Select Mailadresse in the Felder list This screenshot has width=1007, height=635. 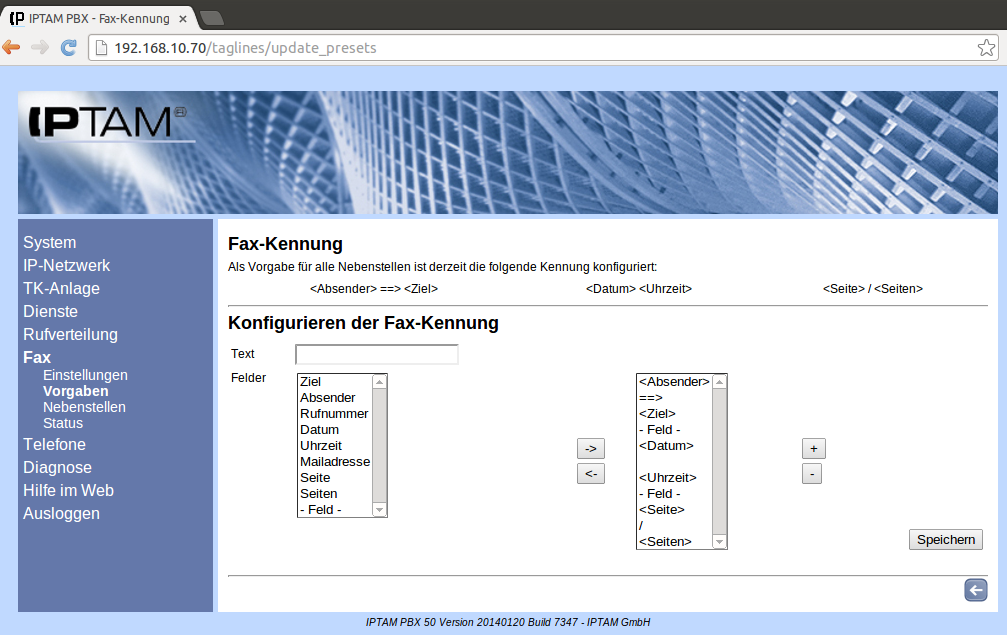pos(334,462)
